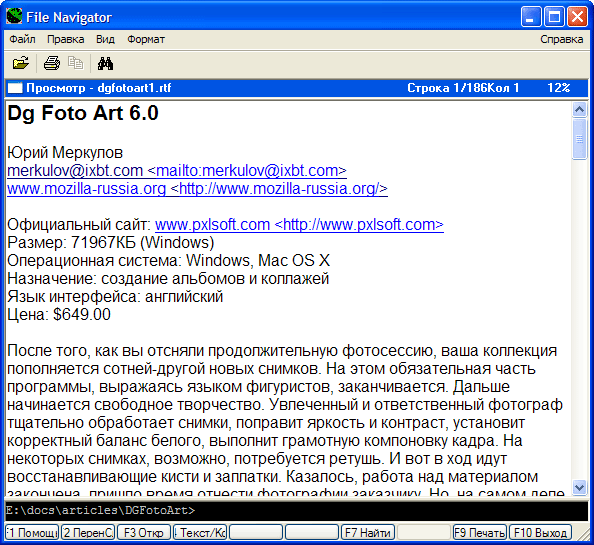
Task: Click the F9 Печать function button
Action: [480, 532]
